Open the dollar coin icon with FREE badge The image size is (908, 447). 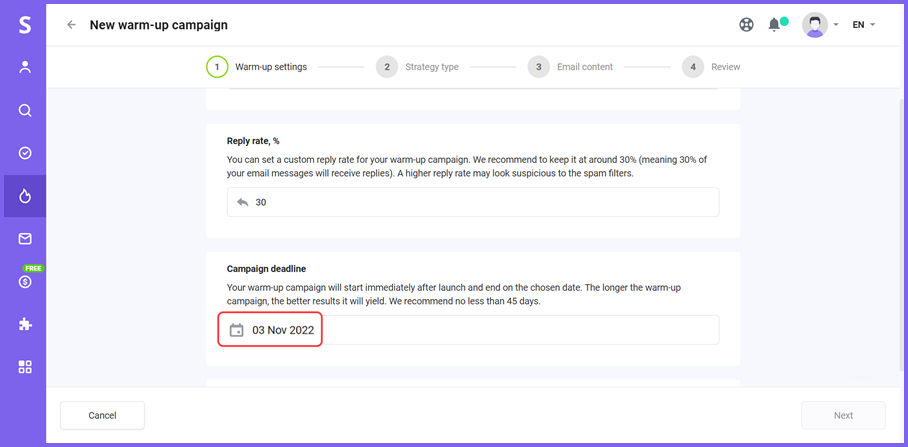(x=25, y=282)
